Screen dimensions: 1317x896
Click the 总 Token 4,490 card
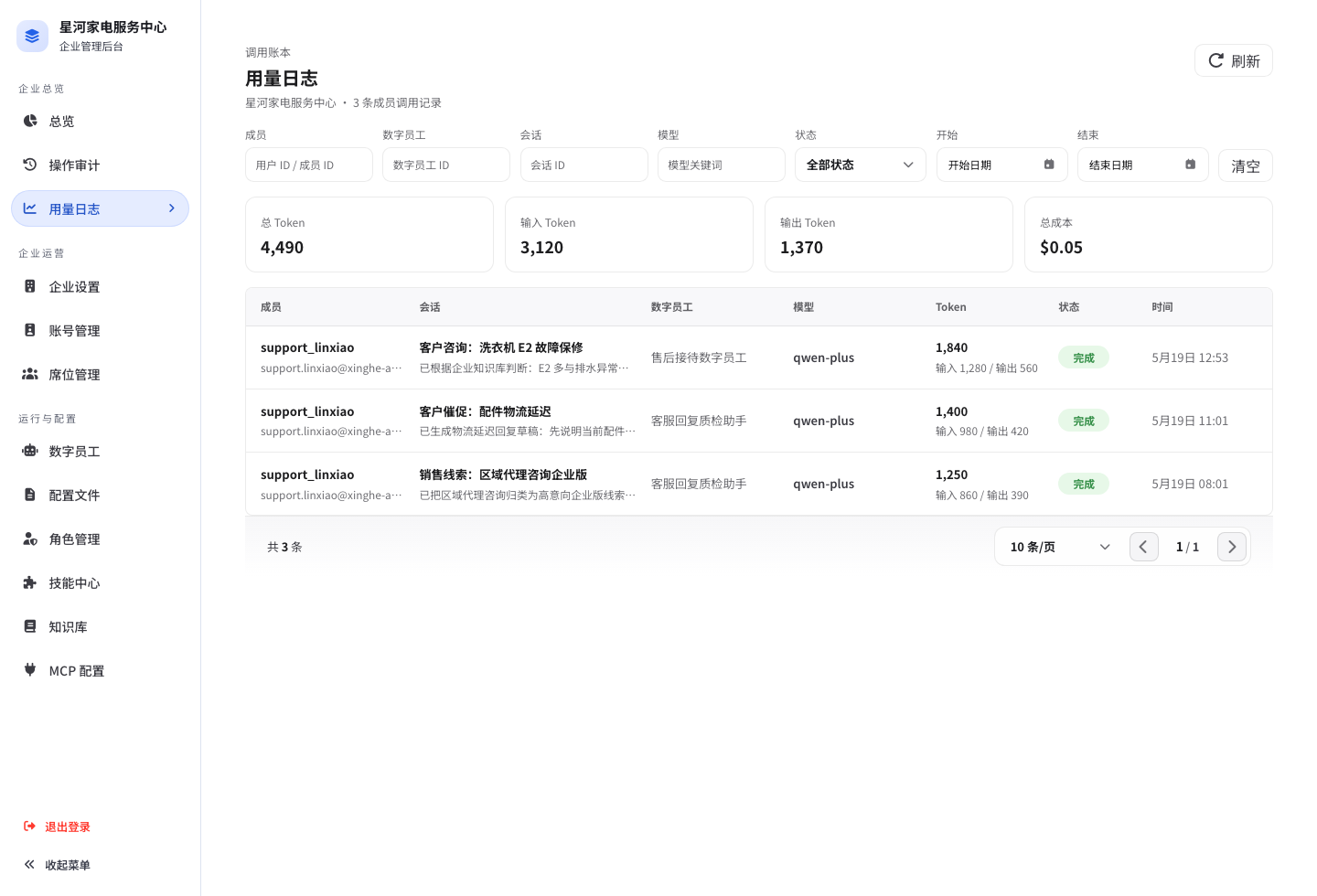[369, 235]
